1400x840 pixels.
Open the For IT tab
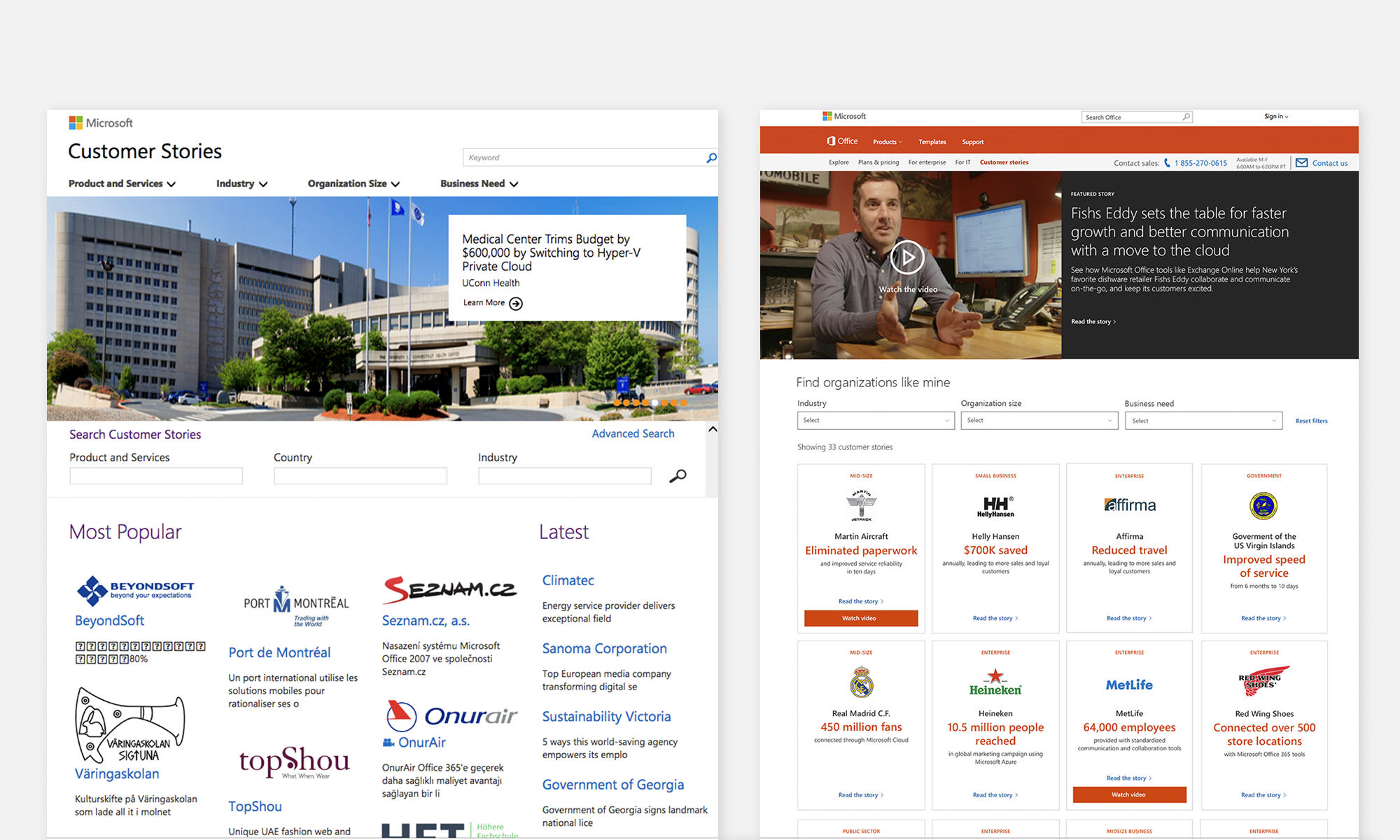point(963,162)
